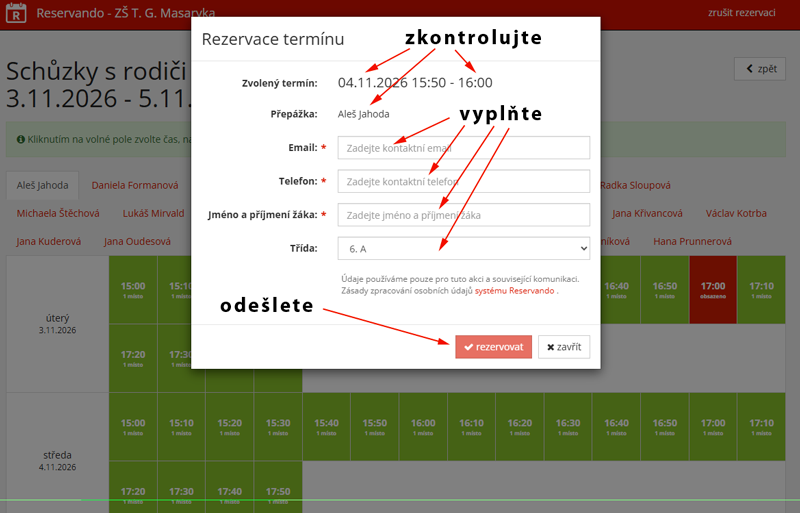The image size is (800, 513).
Task: Focus the Telefon input field
Action: point(463,182)
